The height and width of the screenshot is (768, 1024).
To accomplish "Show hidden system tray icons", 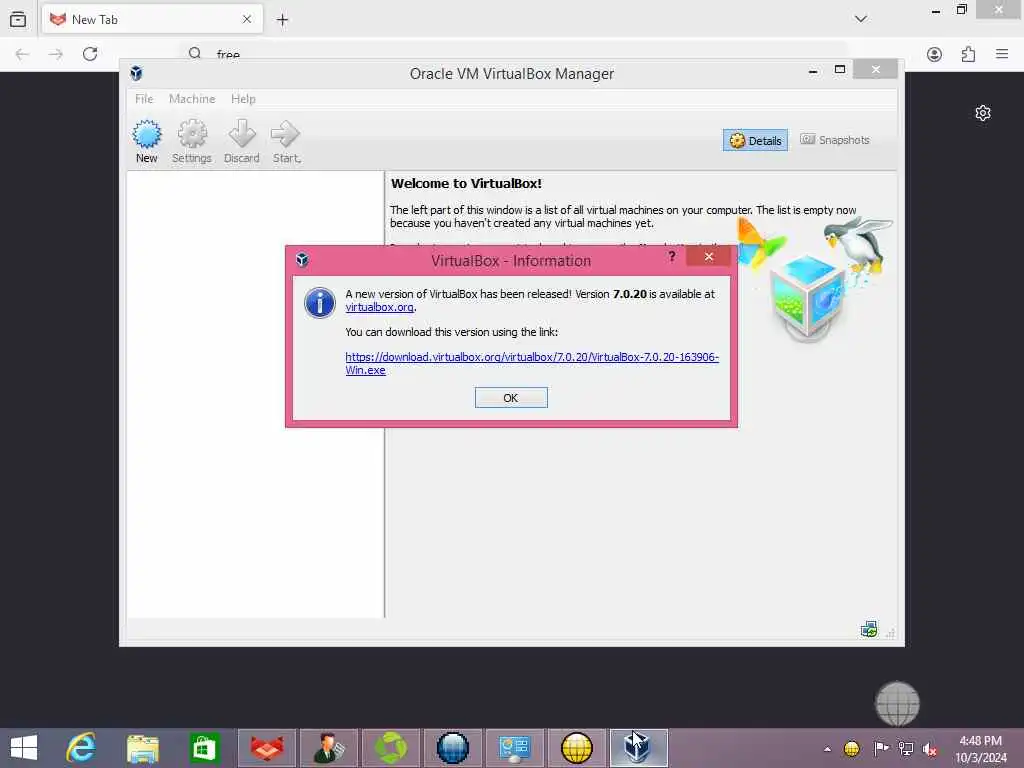I will point(827,749).
